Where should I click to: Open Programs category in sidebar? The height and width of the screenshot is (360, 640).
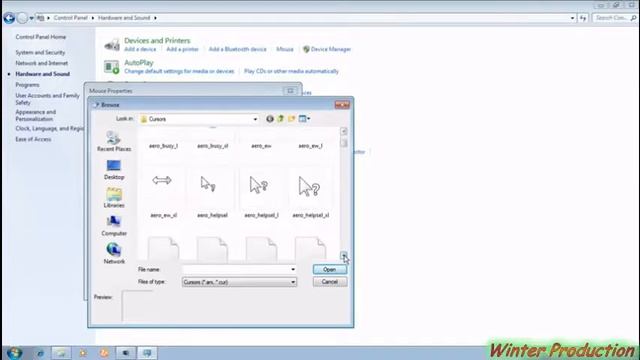pos(27,85)
